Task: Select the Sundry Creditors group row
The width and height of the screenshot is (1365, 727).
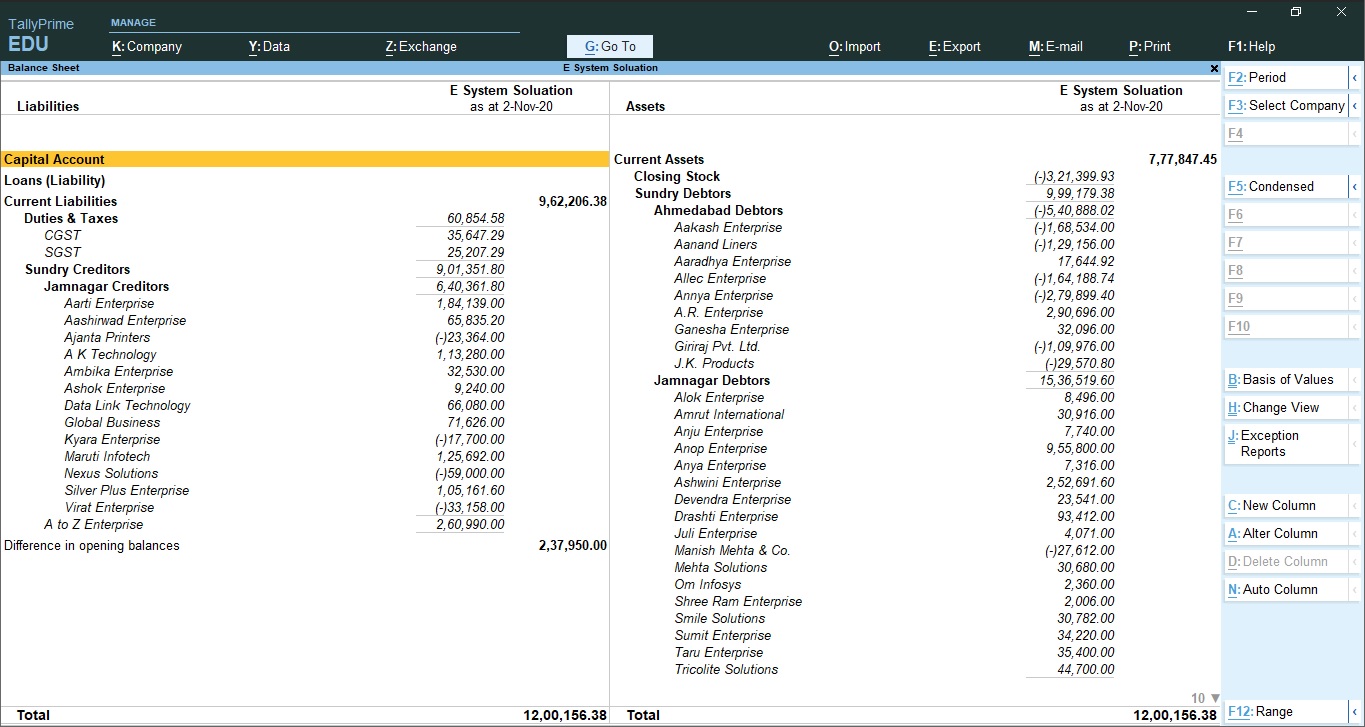Action: coord(78,269)
